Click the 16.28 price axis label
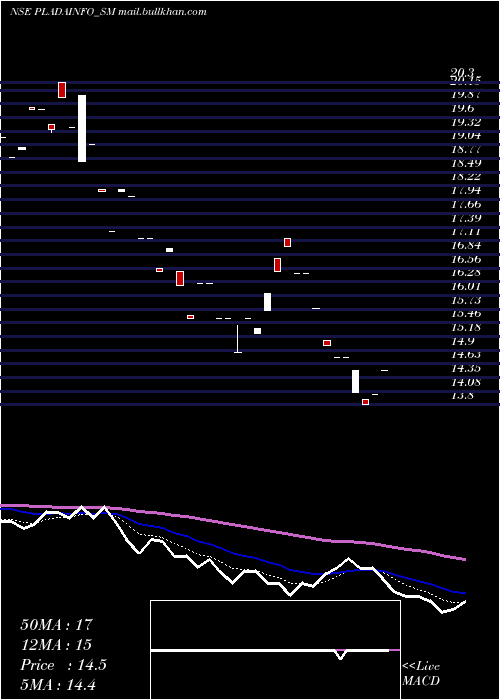Screen dimensions: 500x700 (x=466, y=272)
